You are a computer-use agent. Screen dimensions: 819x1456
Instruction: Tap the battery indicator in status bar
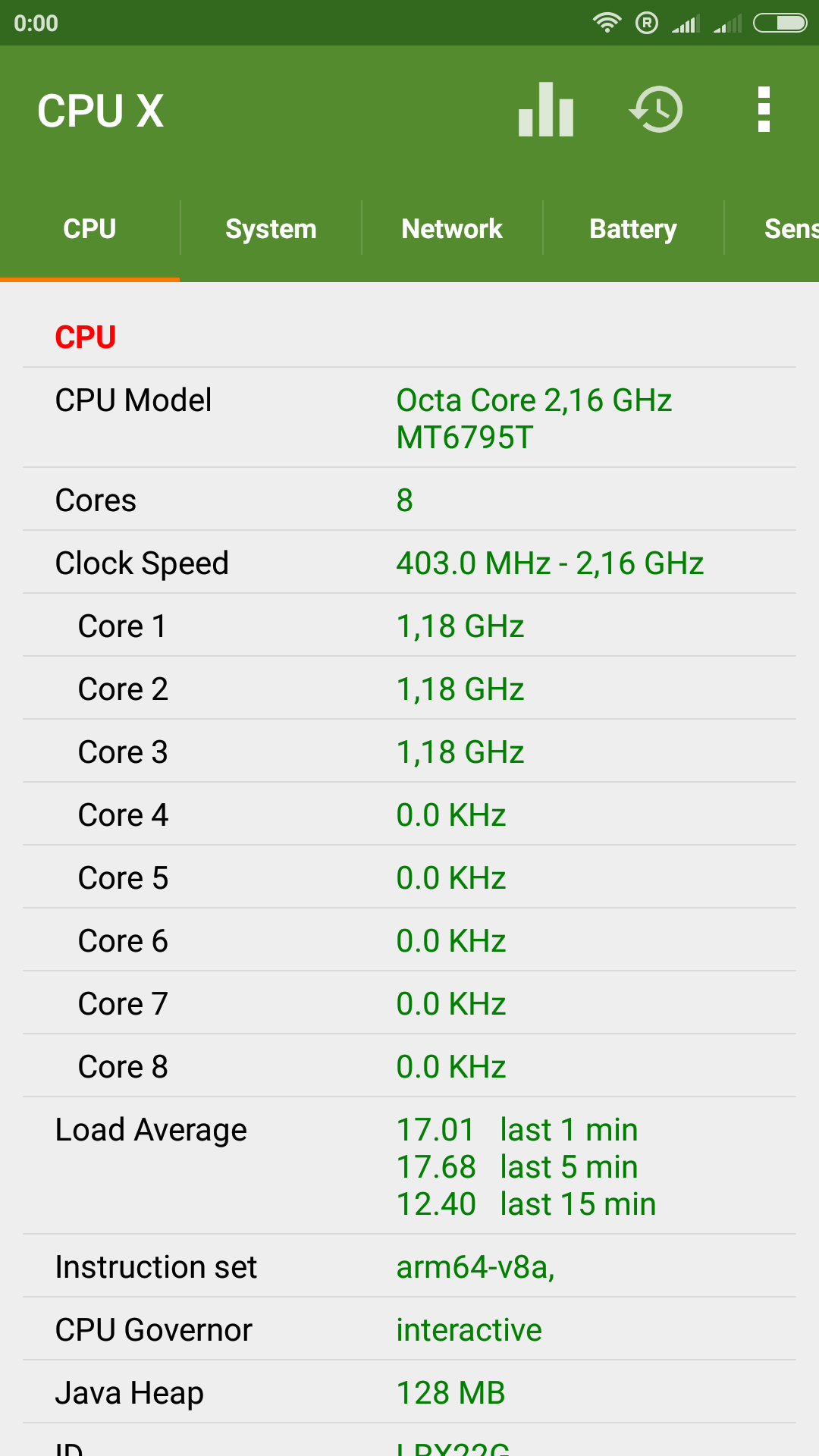[780, 23]
